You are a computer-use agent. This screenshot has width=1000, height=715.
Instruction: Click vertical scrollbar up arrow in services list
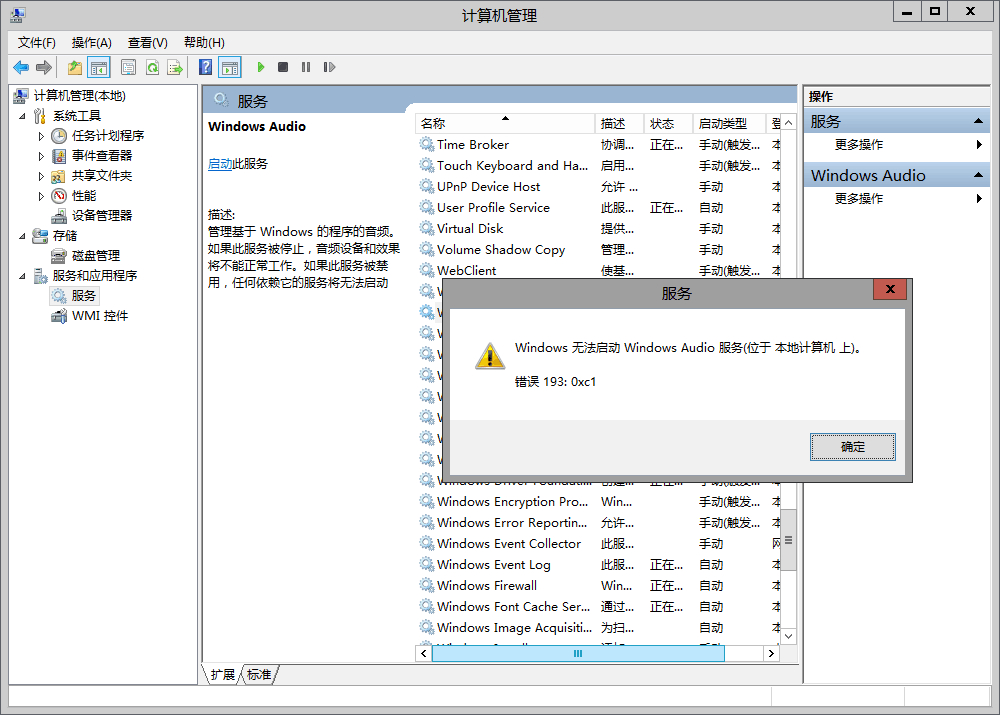pyautogui.click(x=789, y=122)
